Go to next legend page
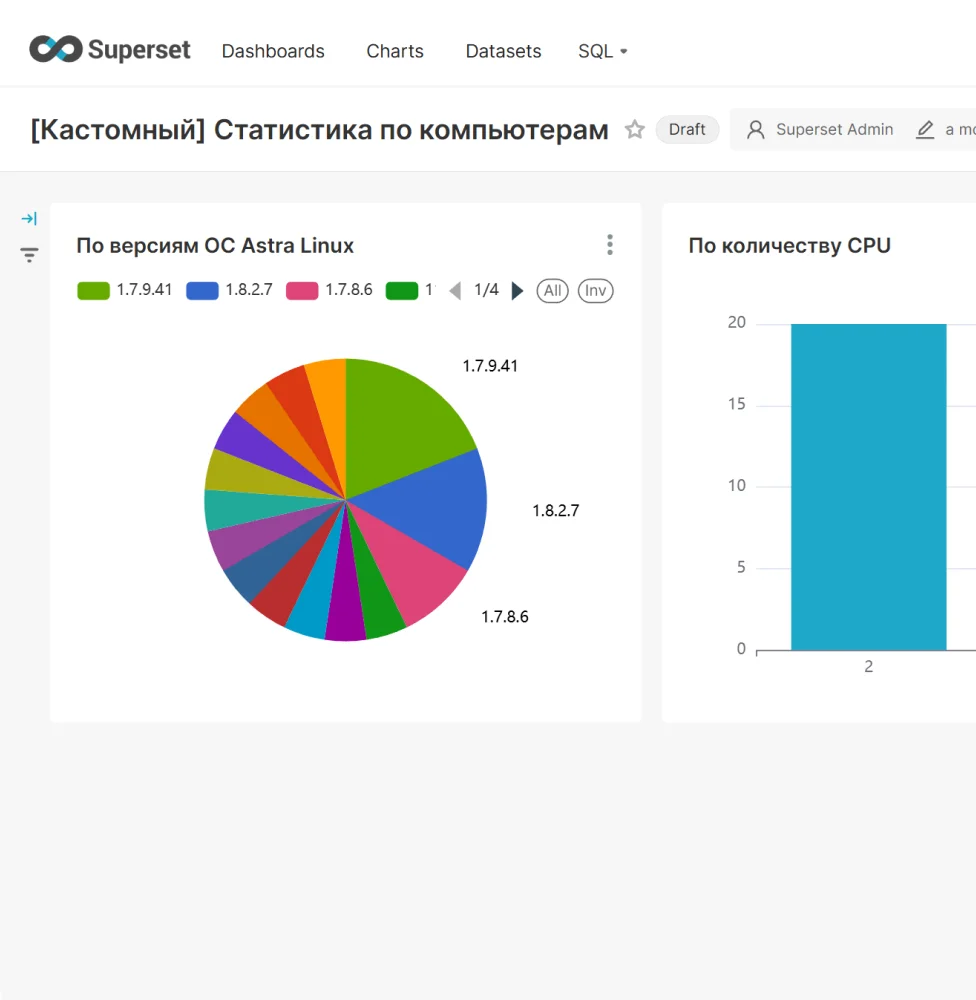This screenshot has height=1000, width=976. (517, 291)
